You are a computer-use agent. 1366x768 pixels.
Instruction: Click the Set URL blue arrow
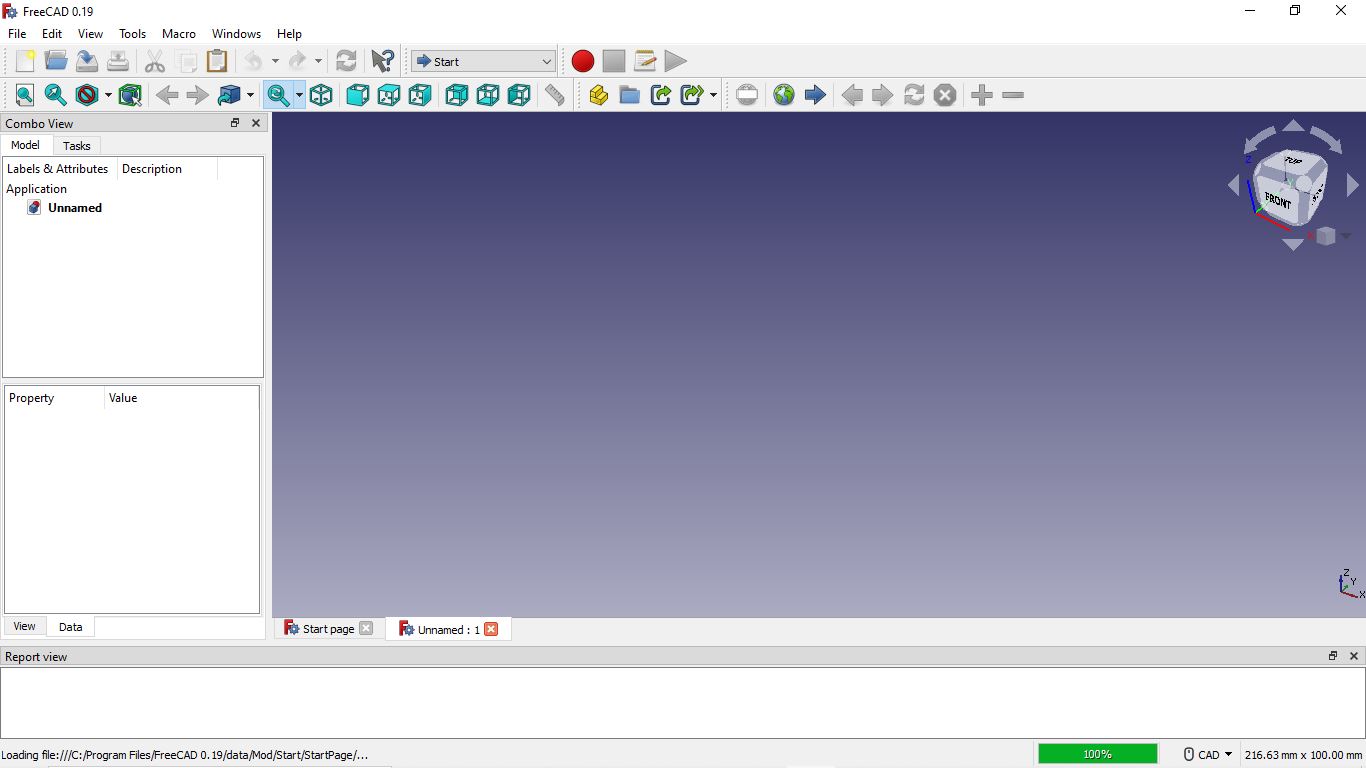[x=815, y=95]
